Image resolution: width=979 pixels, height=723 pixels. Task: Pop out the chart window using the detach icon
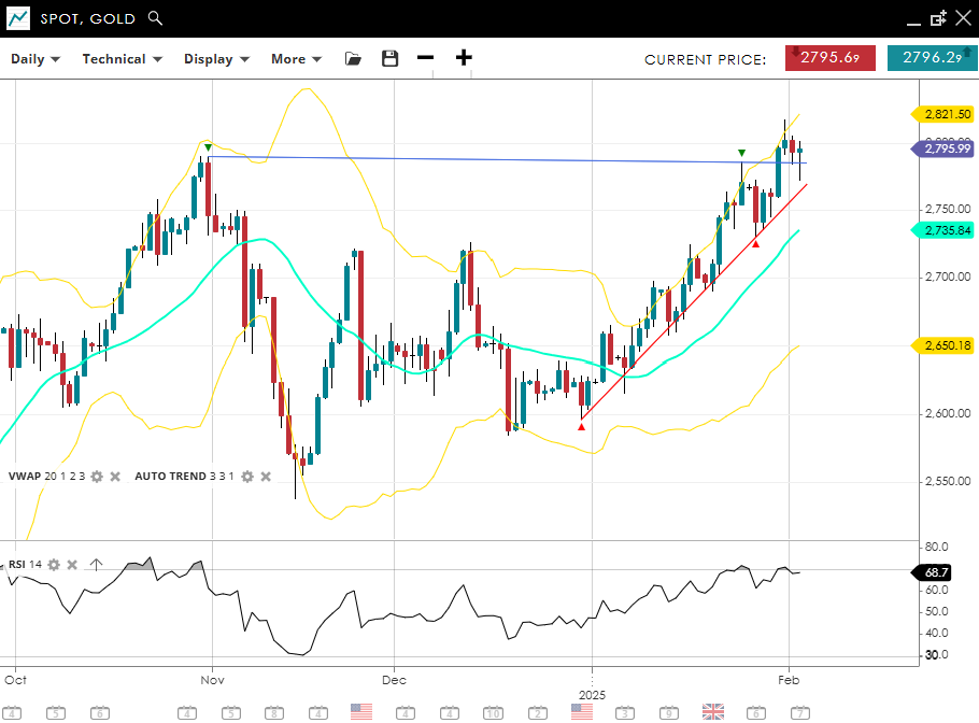(x=937, y=18)
